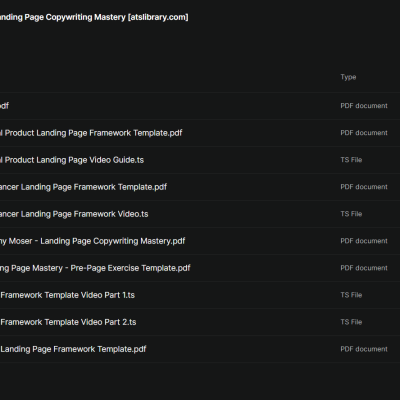Click the Landing Page Copywriting Mastery [atslibrary.com] folder title

(94, 17)
